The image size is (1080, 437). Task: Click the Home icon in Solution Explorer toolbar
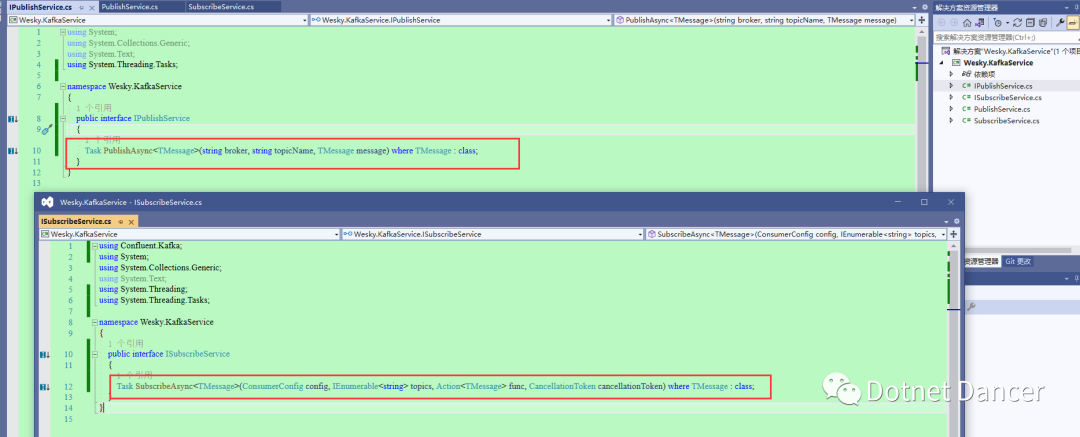967,23
